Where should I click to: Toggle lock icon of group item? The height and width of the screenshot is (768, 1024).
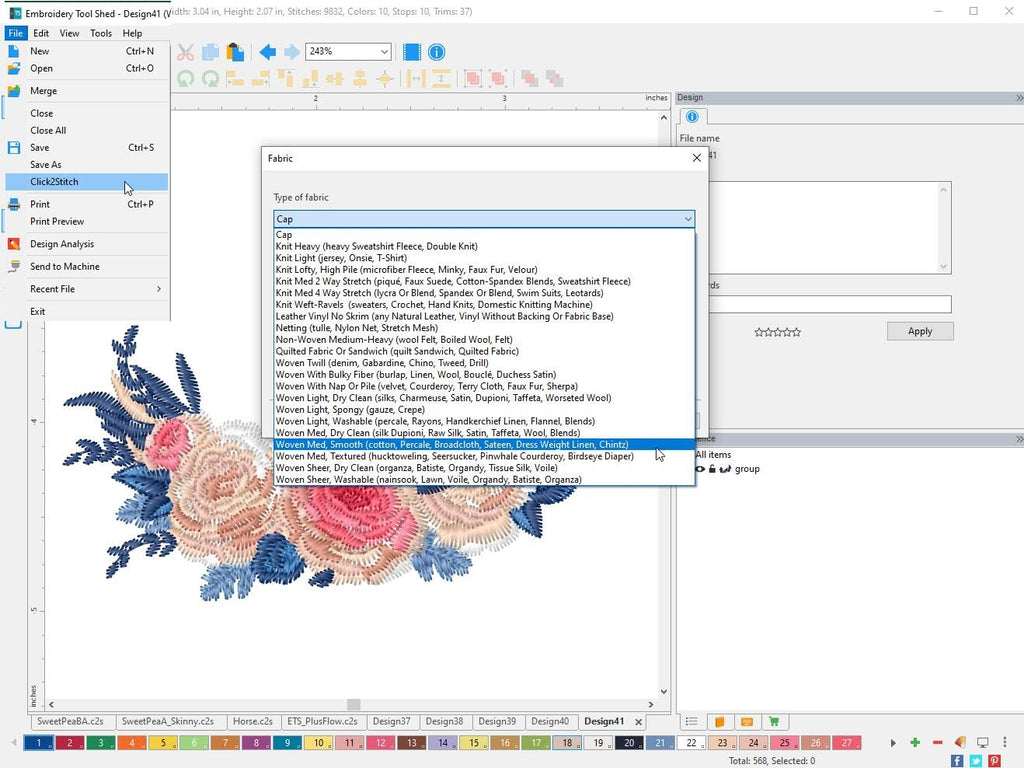click(x=712, y=469)
